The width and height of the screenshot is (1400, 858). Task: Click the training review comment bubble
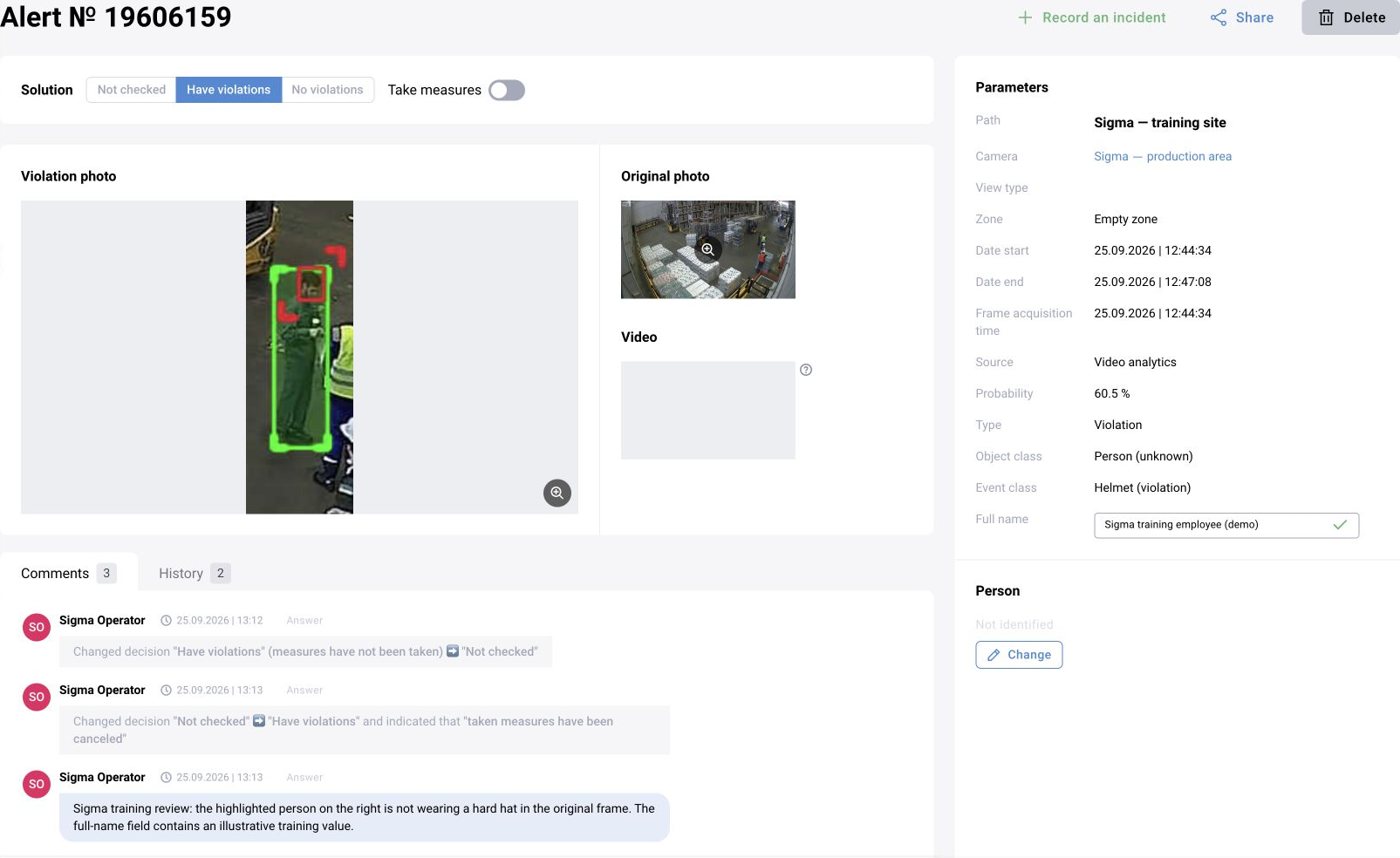[365, 817]
